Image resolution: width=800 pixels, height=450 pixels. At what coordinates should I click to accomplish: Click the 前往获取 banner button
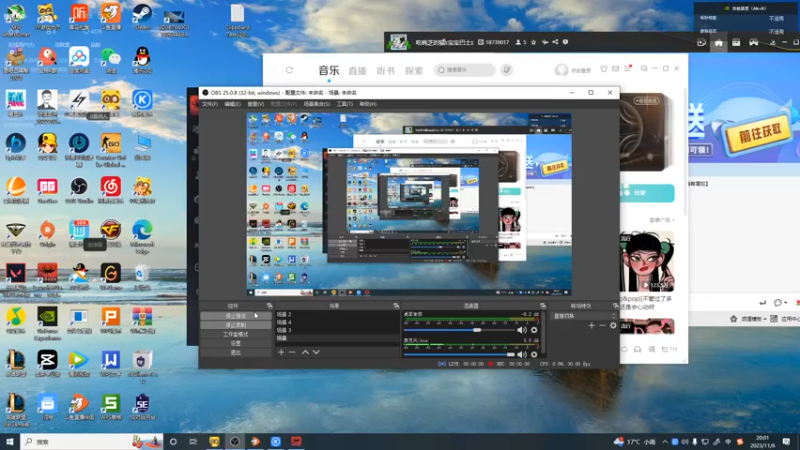[760, 134]
